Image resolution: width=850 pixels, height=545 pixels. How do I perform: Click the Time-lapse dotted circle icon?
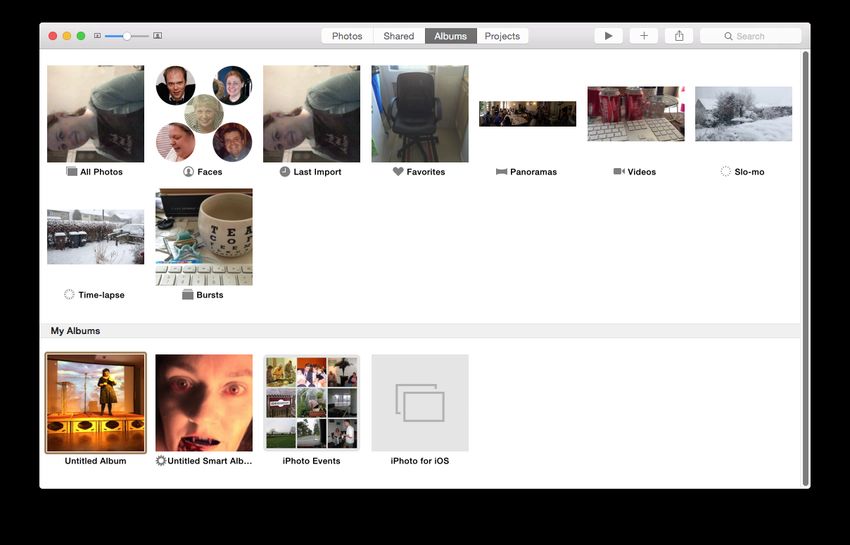click(69, 294)
